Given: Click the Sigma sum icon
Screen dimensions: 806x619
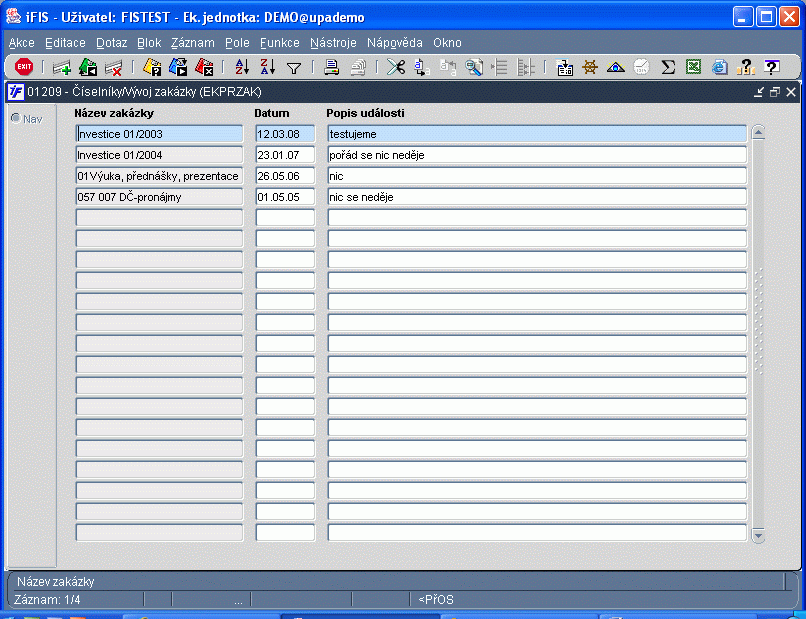Looking at the screenshot, I should pos(668,67).
